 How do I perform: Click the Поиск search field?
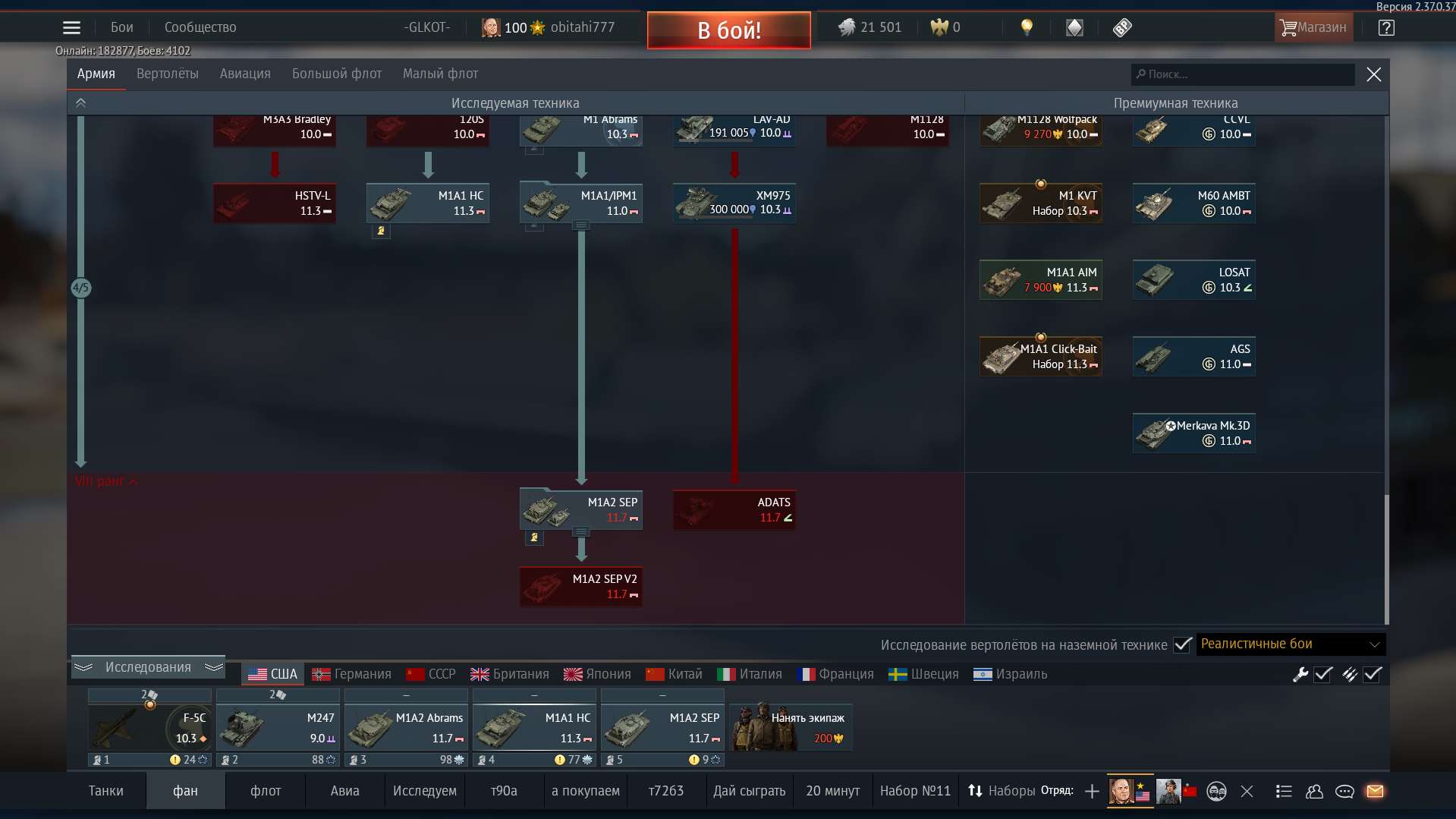click(1243, 74)
